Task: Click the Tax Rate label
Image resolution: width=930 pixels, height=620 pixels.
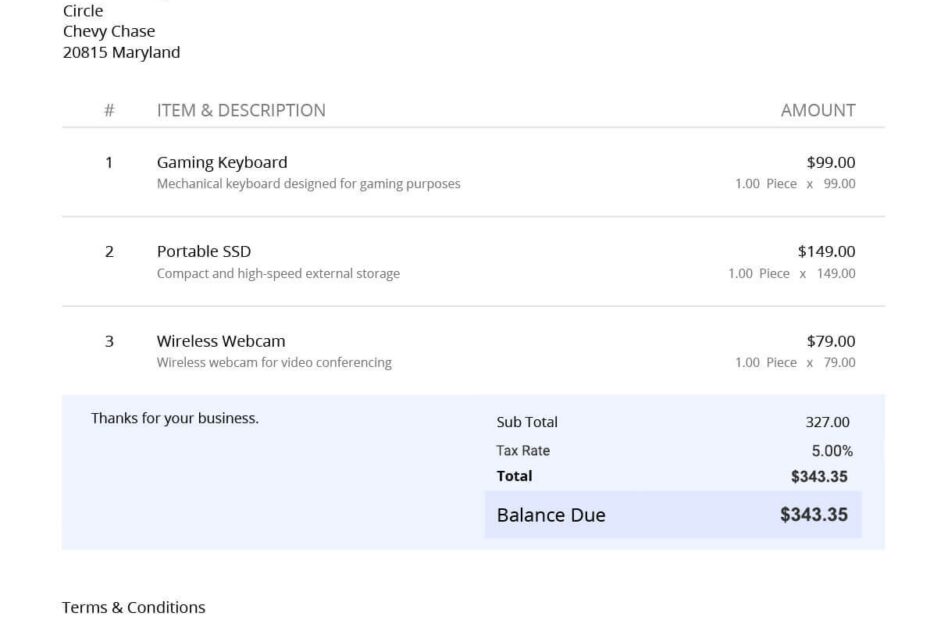Action: [x=523, y=450]
